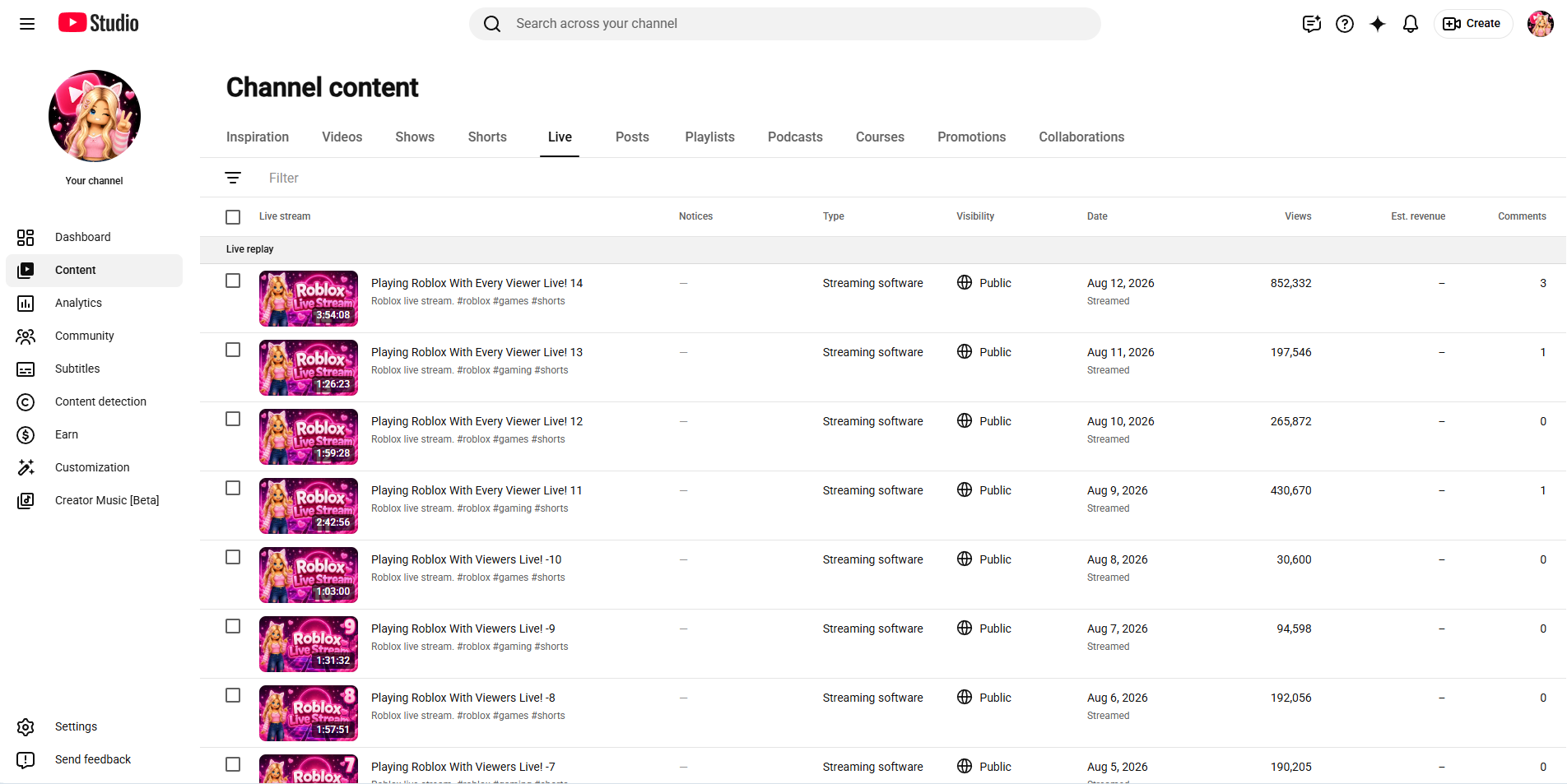The image size is (1567, 784).
Task: Open the Community sidebar section
Action: point(94,336)
